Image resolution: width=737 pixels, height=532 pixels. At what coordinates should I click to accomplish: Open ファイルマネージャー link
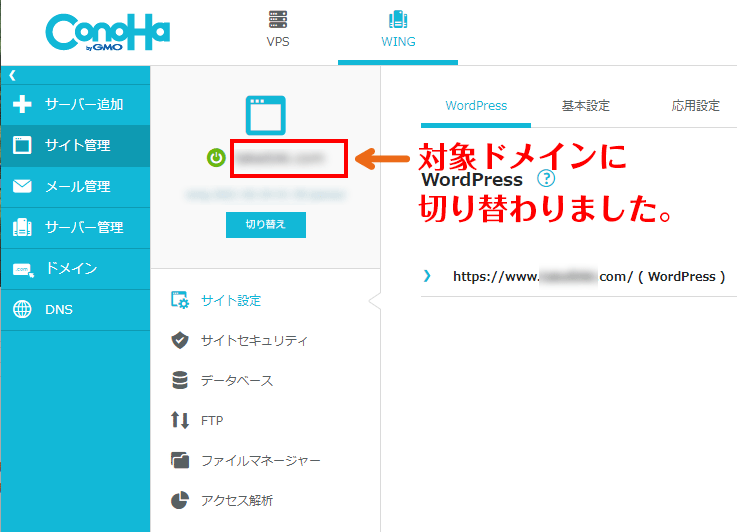tap(260, 461)
